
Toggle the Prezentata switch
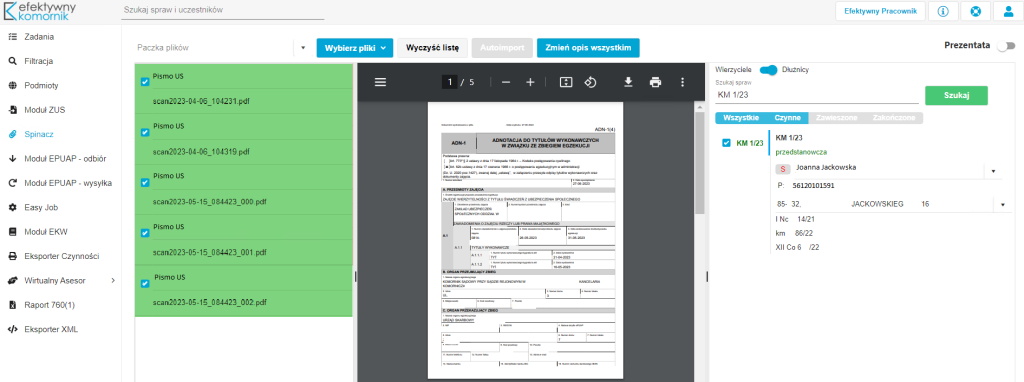tap(1006, 46)
